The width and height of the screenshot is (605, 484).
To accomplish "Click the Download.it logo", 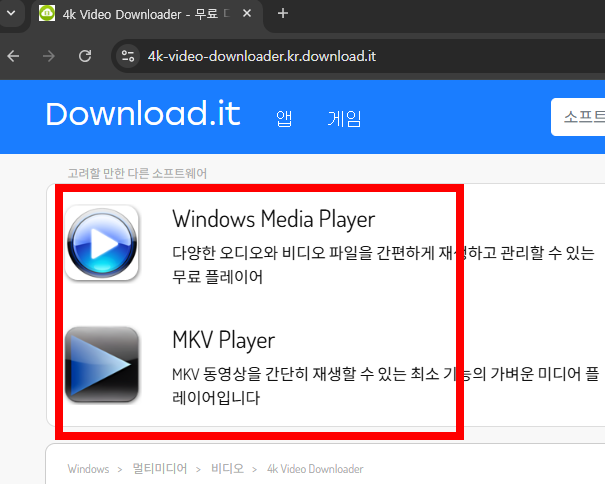I will tap(143, 113).
